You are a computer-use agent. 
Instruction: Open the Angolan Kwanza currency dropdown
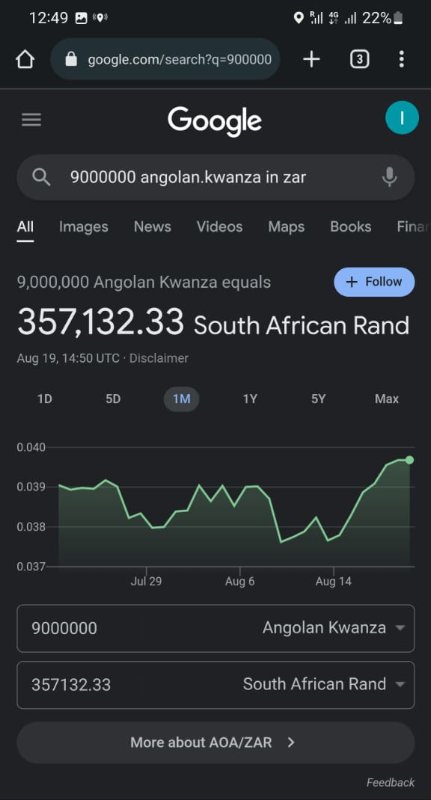[334, 628]
